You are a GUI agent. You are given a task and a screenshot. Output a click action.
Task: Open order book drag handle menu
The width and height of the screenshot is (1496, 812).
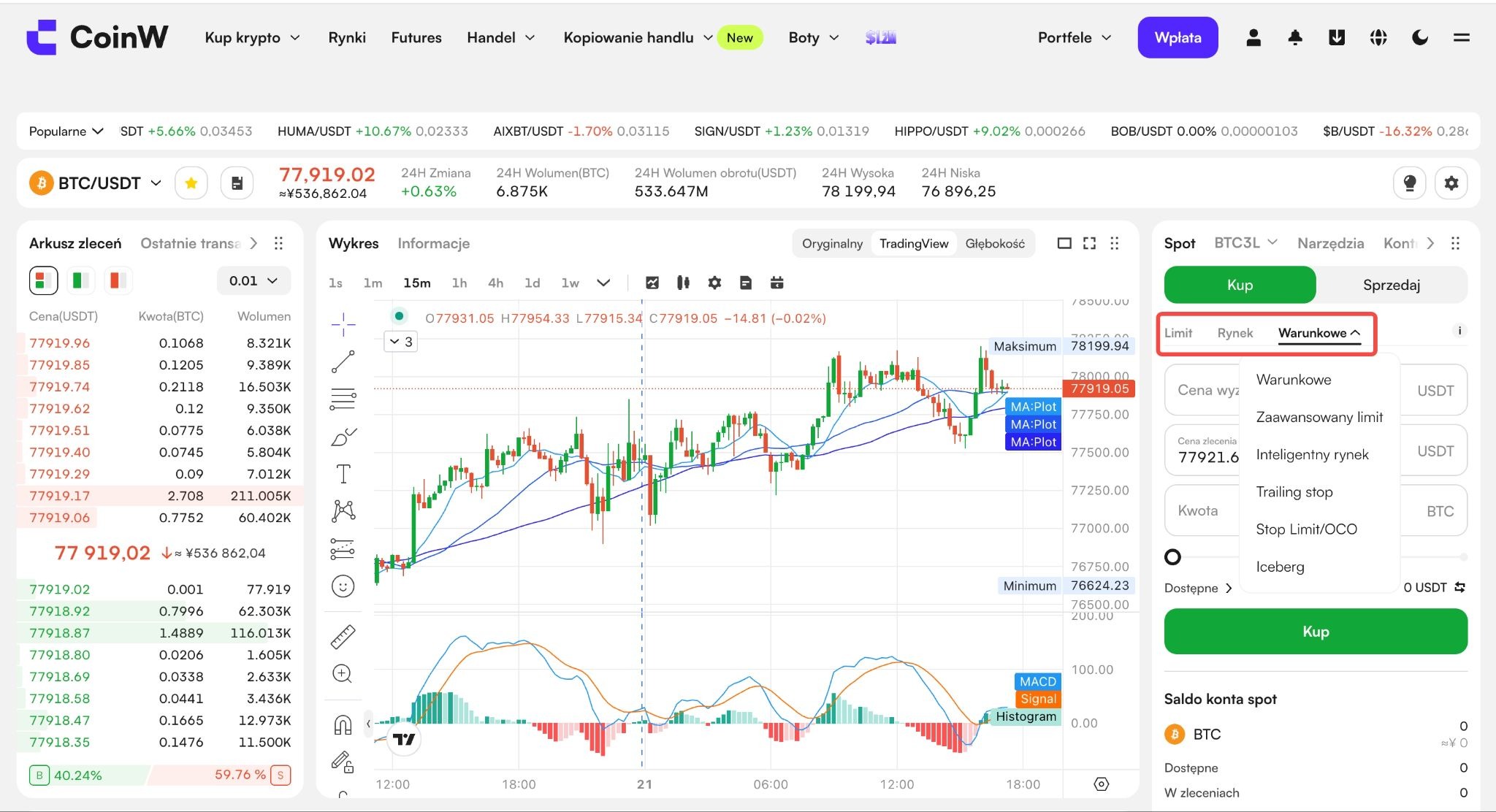click(278, 243)
